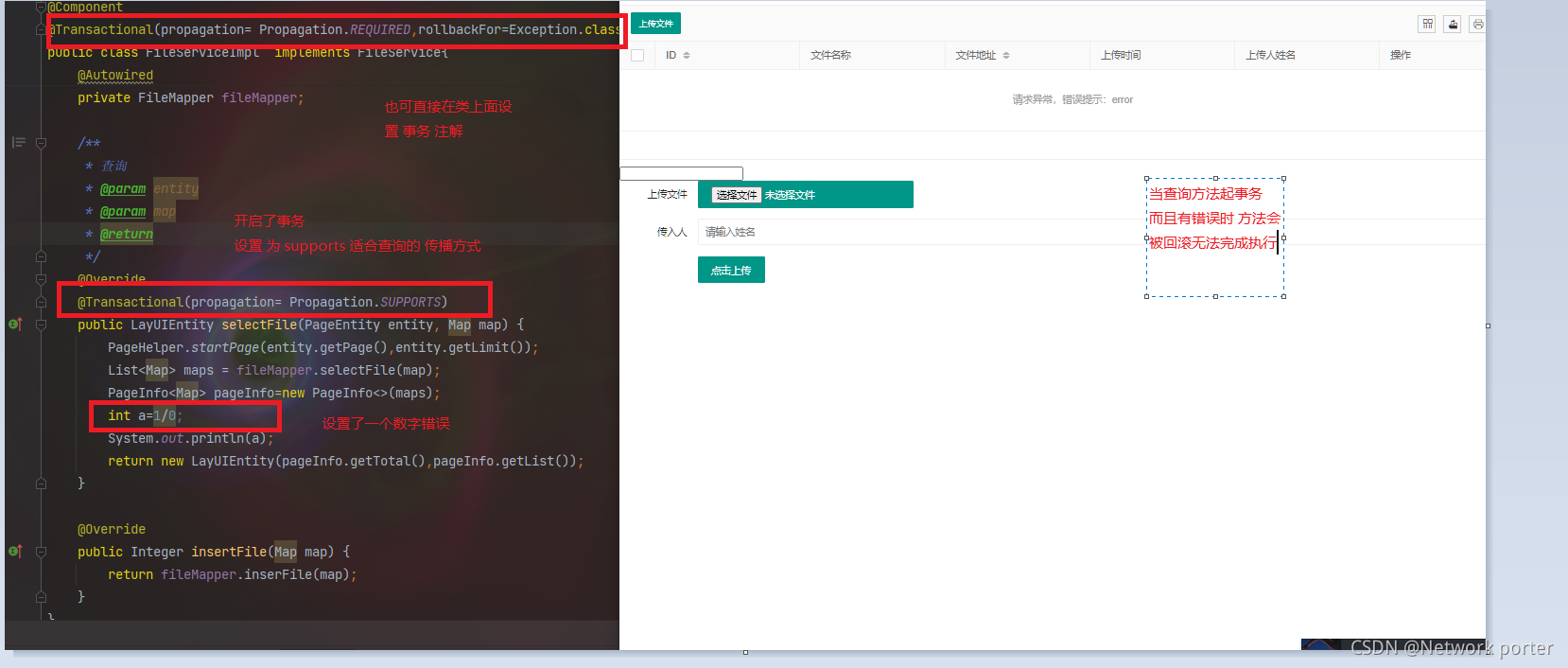1568x668 pixels.
Task: Place cursor on 'int a=1/0;' code line
Action: [145, 415]
